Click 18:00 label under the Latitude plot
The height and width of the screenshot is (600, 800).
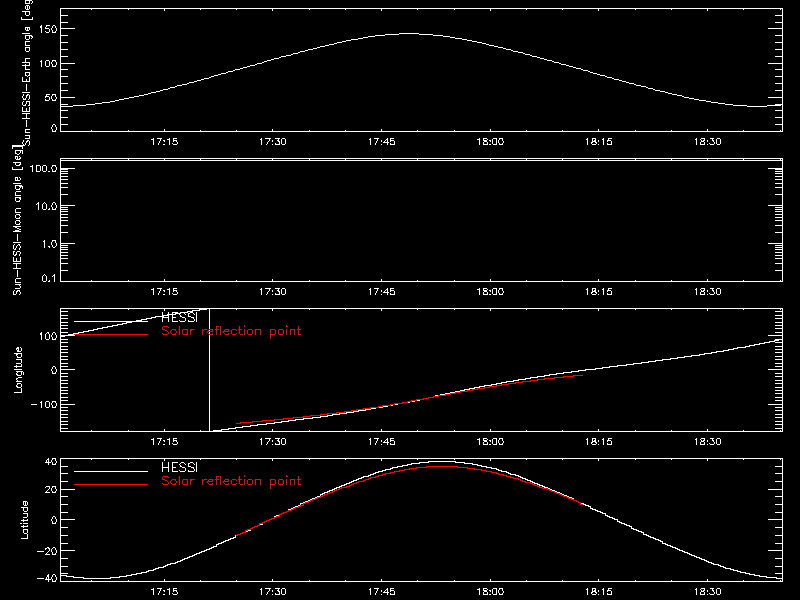(x=490, y=591)
